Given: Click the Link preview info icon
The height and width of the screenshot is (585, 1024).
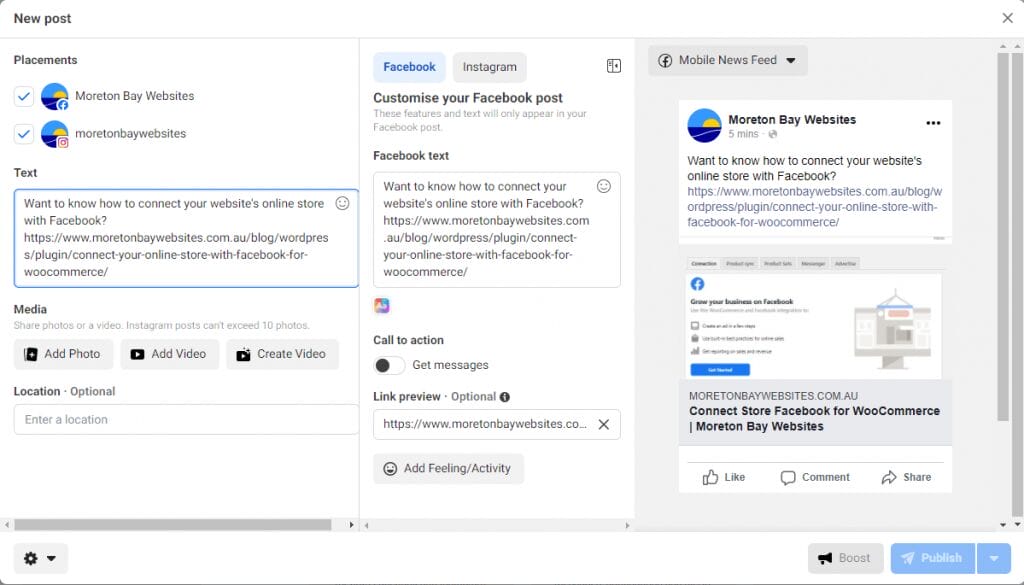Looking at the screenshot, I should pyautogui.click(x=505, y=397).
